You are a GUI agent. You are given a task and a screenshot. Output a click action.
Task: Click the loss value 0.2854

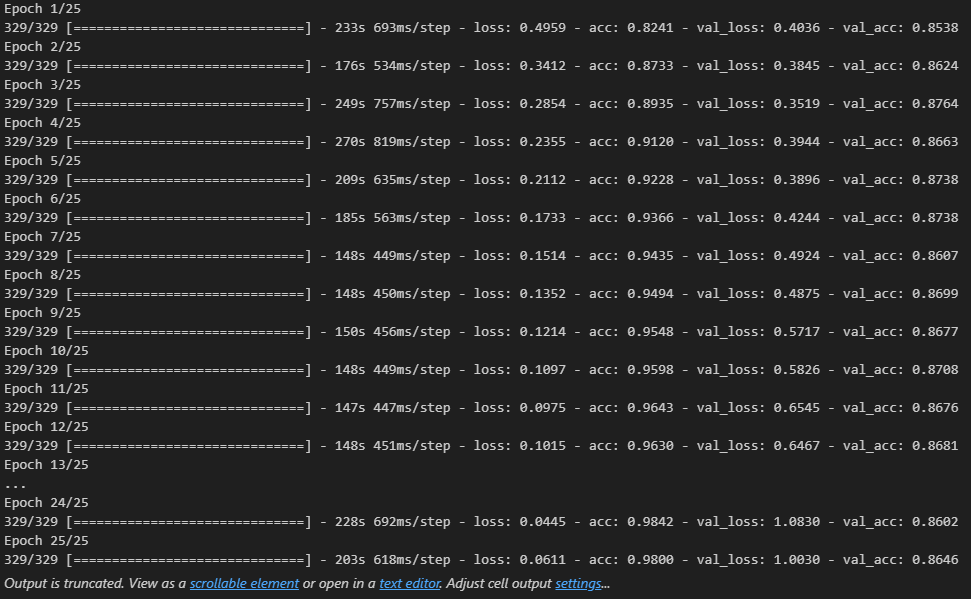point(542,103)
